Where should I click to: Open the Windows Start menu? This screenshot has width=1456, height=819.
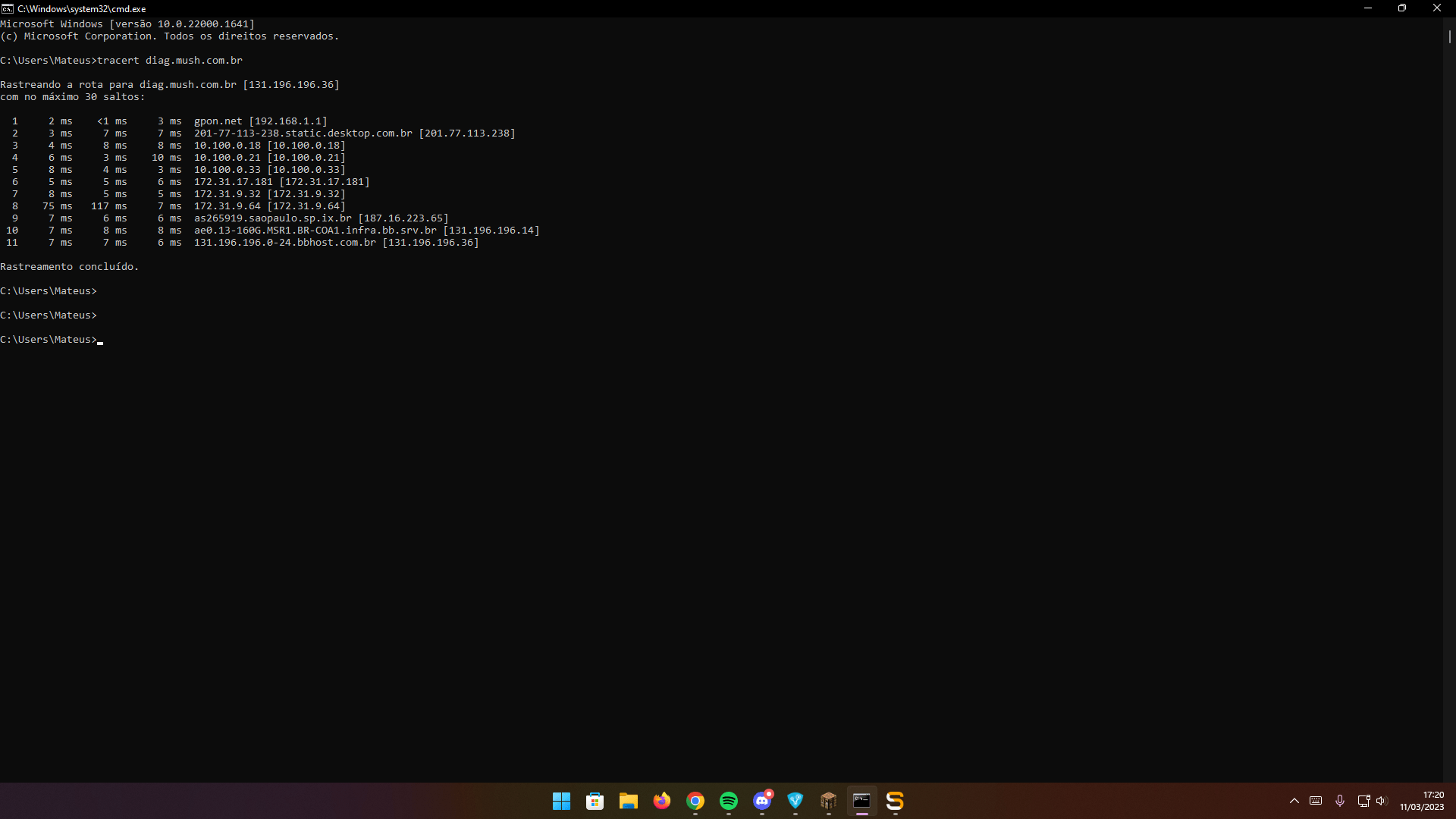coord(561,801)
